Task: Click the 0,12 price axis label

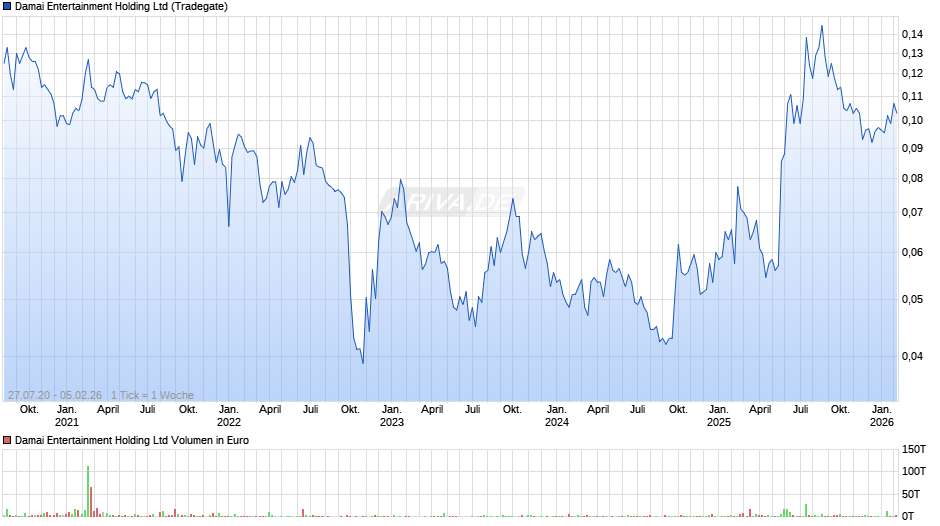Action: coord(912,73)
